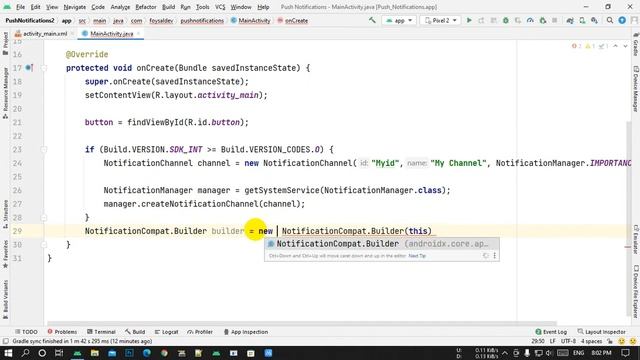Open the Event Log tool window
Screen dimensions: 640x360
pyautogui.click(x=551, y=332)
